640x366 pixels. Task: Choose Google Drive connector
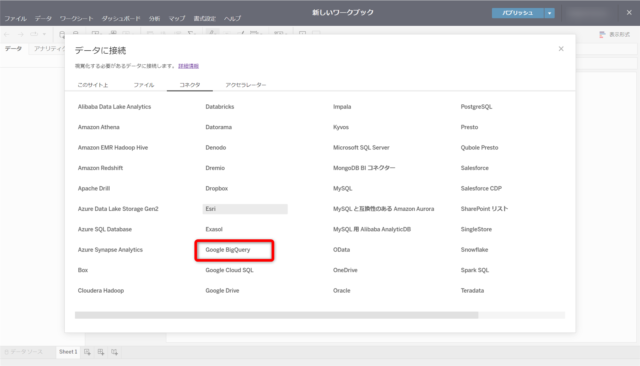222,291
